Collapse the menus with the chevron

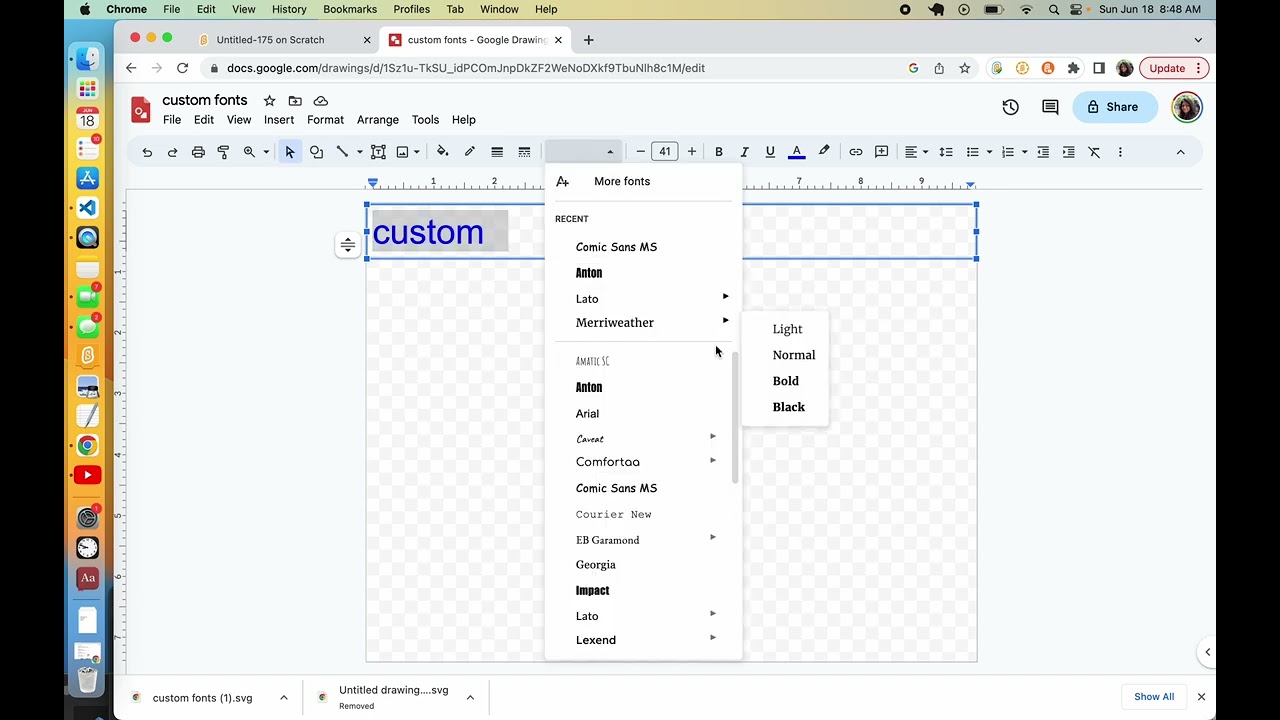pos(1180,152)
